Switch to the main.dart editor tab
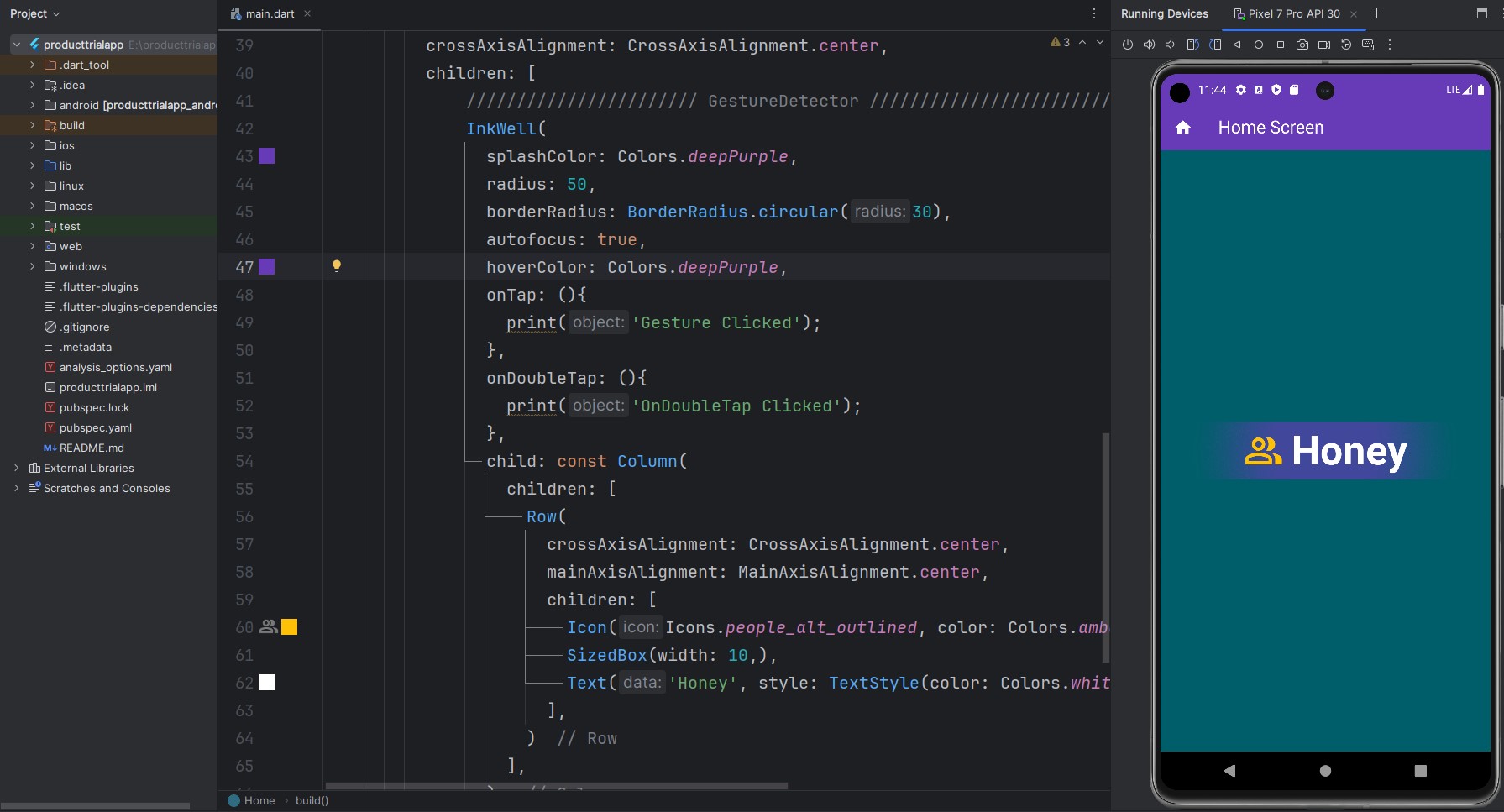1504x812 pixels. coord(270,13)
